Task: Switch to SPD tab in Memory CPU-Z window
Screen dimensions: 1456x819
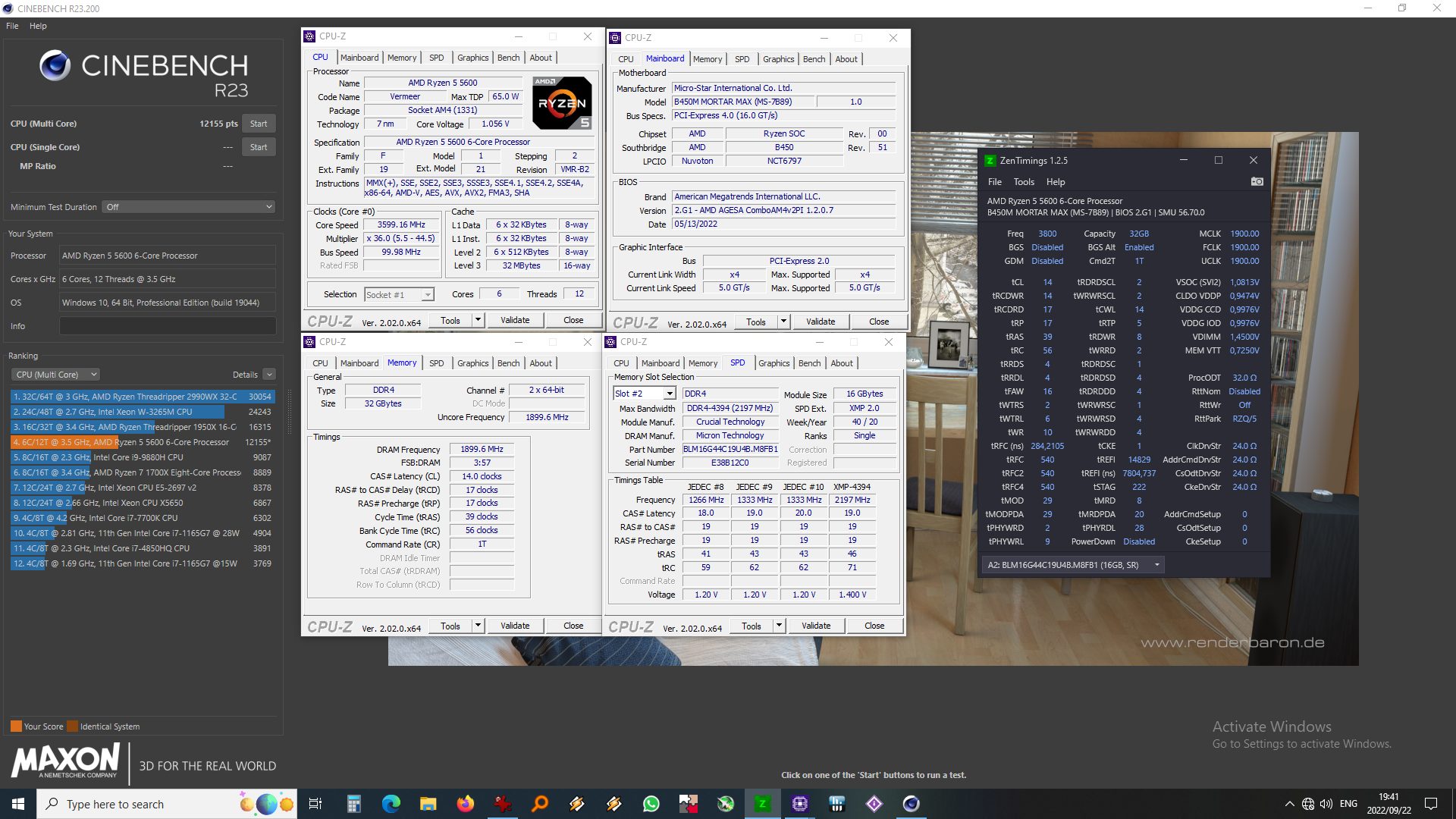Action: coord(436,363)
